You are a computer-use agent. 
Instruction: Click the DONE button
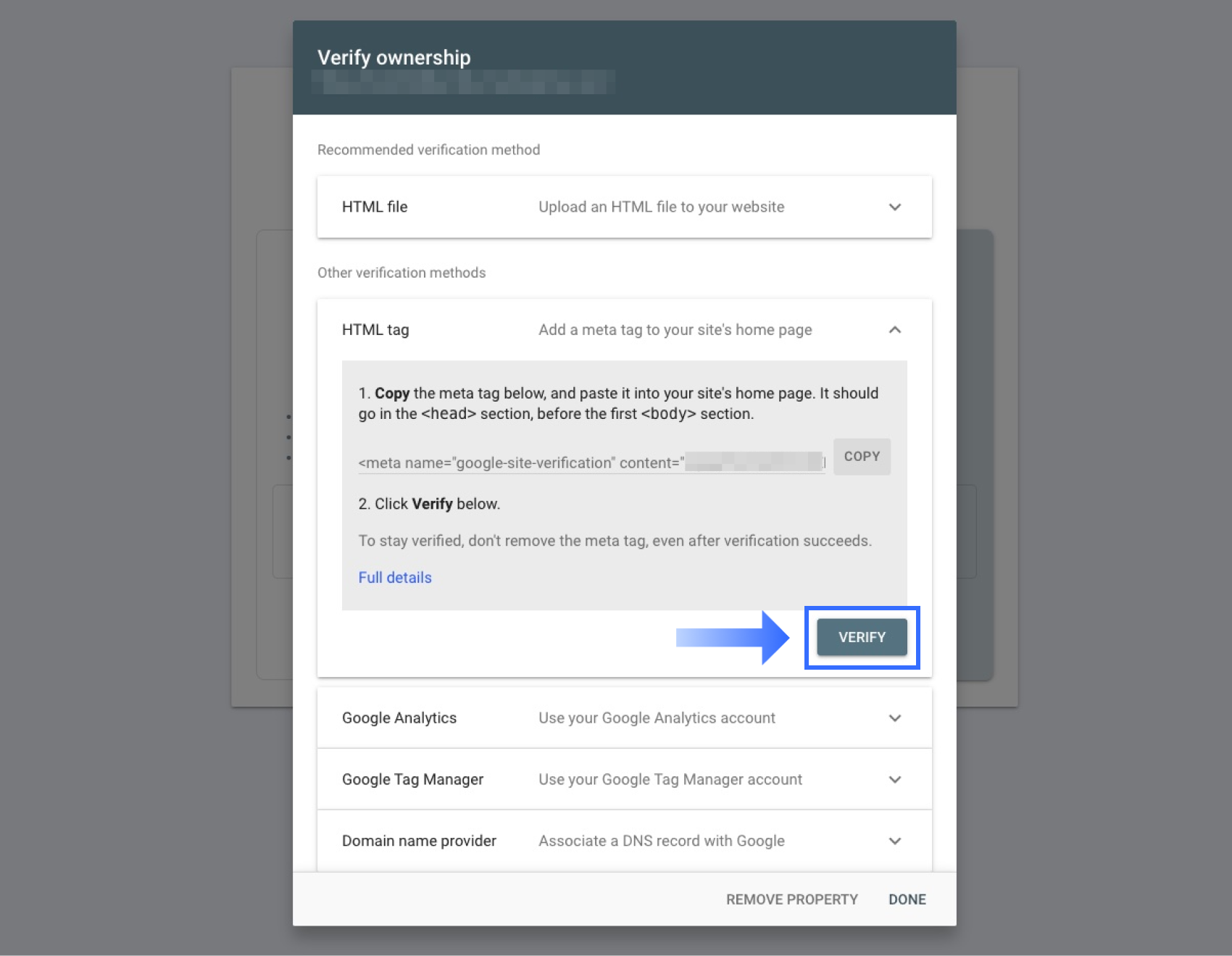click(907, 899)
